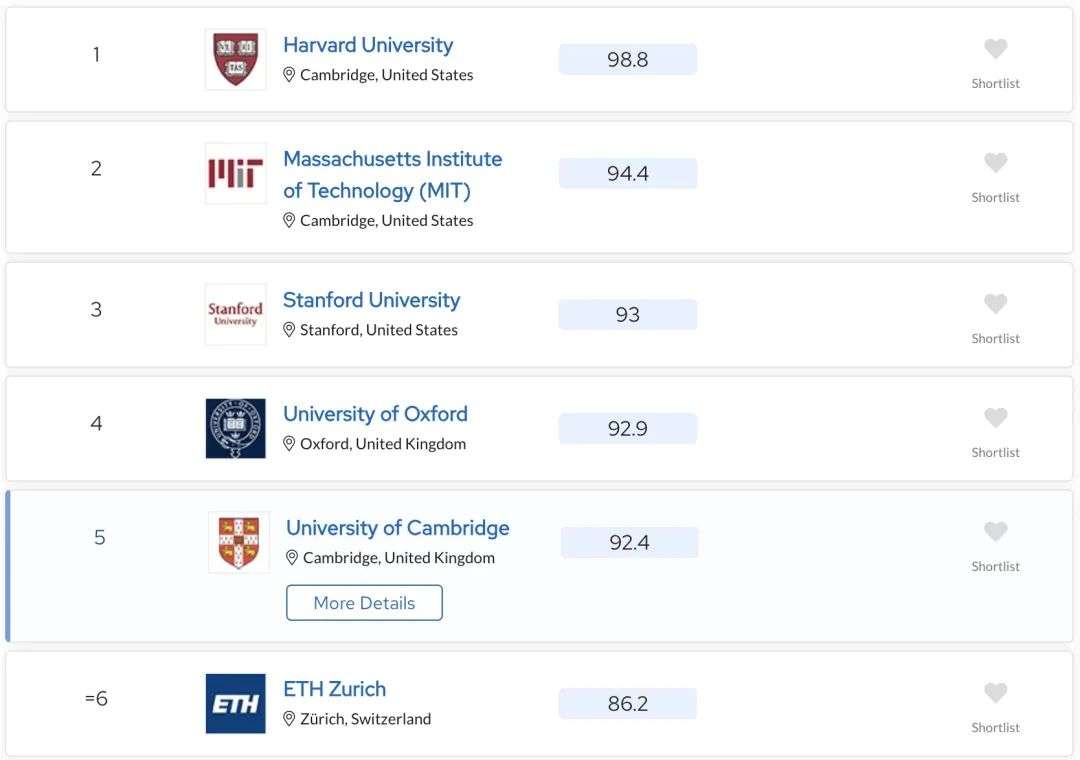This screenshot has height=760, width=1080.
Task: Go to Massachusetts Institute of Technology page
Action: pyautogui.click(x=393, y=174)
